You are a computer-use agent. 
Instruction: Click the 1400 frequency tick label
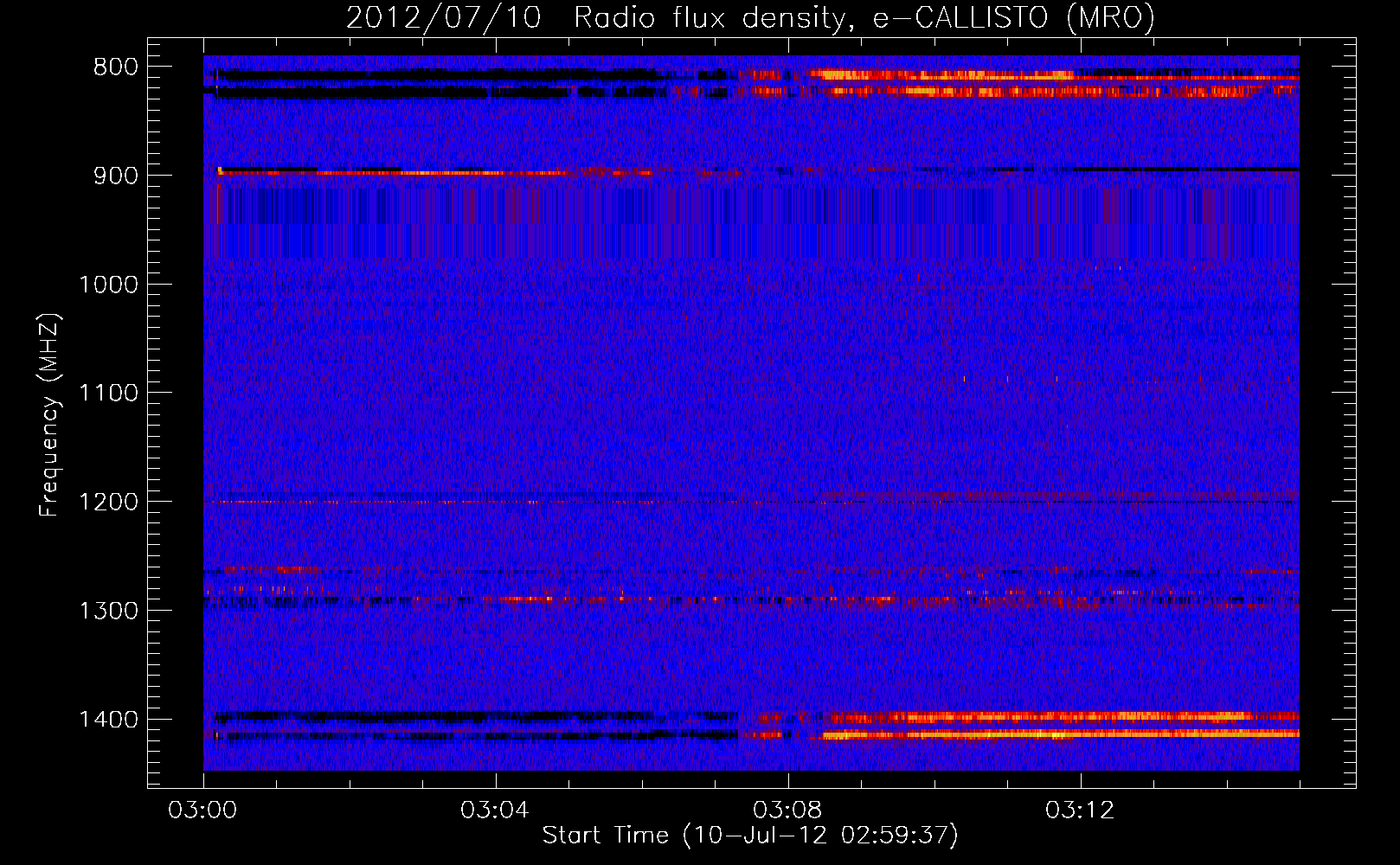[x=108, y=720]
